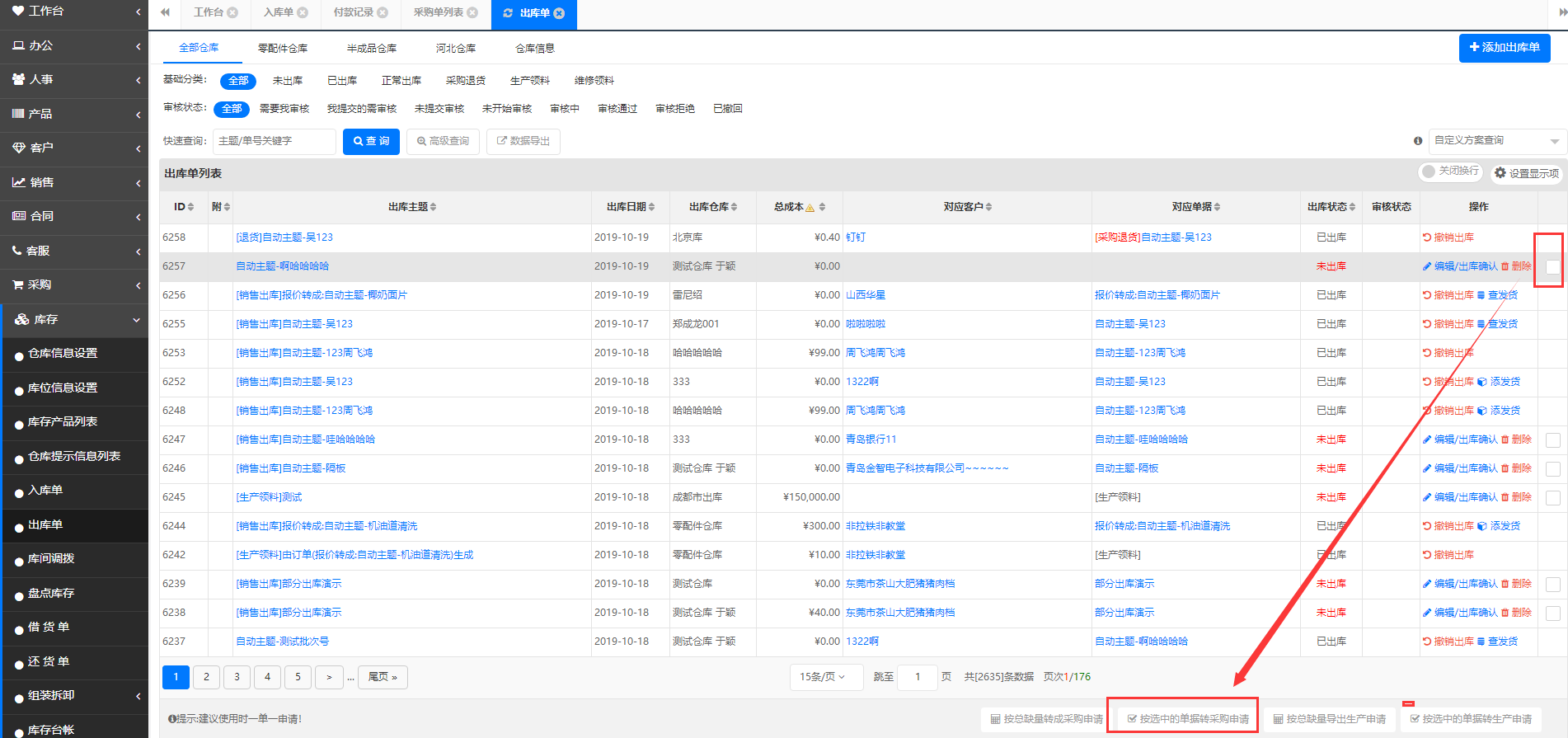Switch to 半成品仓库 tab

click(372, 49)
